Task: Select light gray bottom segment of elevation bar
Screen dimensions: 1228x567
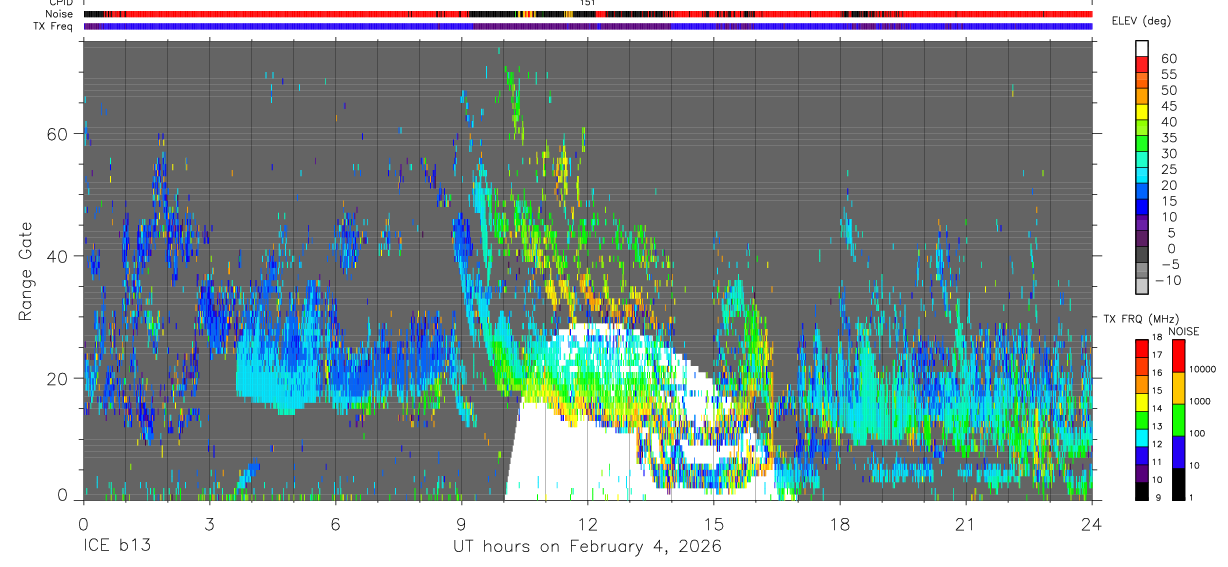Action: (1142, 285)
